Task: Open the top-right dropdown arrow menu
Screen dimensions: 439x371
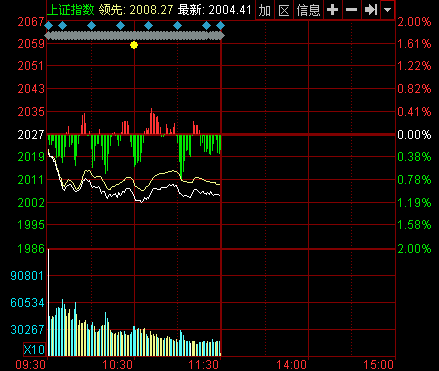Action: [x=387, y=10]
